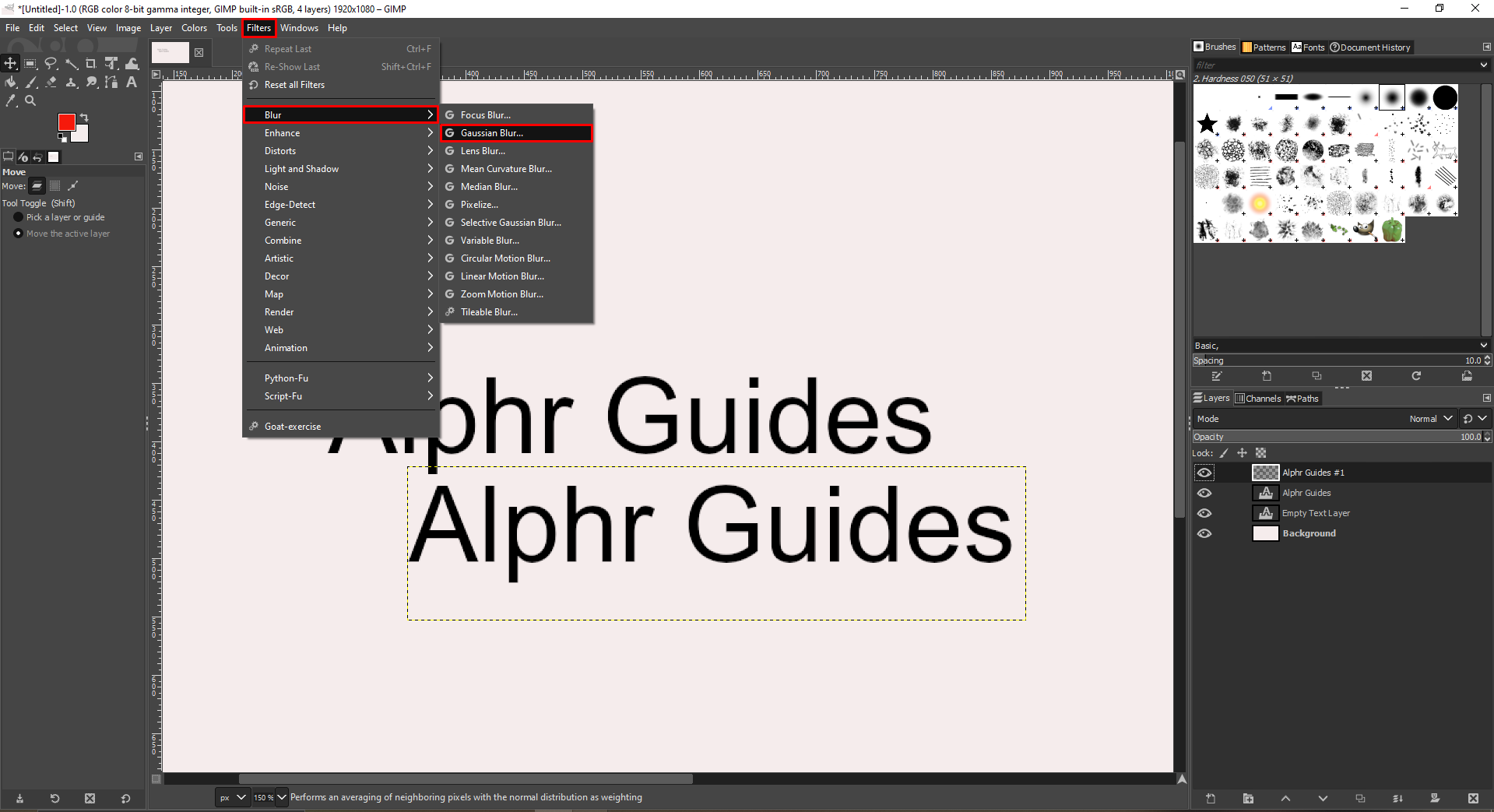This screenshot has width=1494, height=812.
Task: Expand the Enhance filters submenu
Action: coord(341,133)
